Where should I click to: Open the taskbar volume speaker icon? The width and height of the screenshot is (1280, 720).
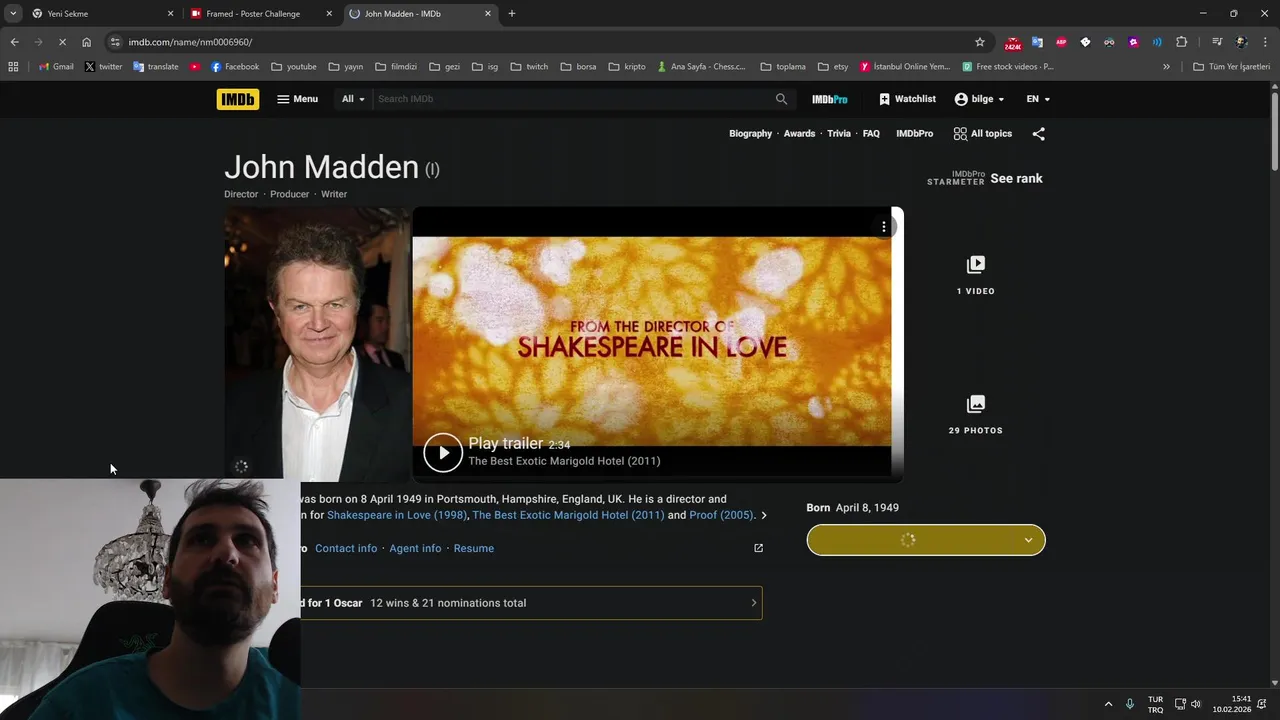tap(1195, 704)
